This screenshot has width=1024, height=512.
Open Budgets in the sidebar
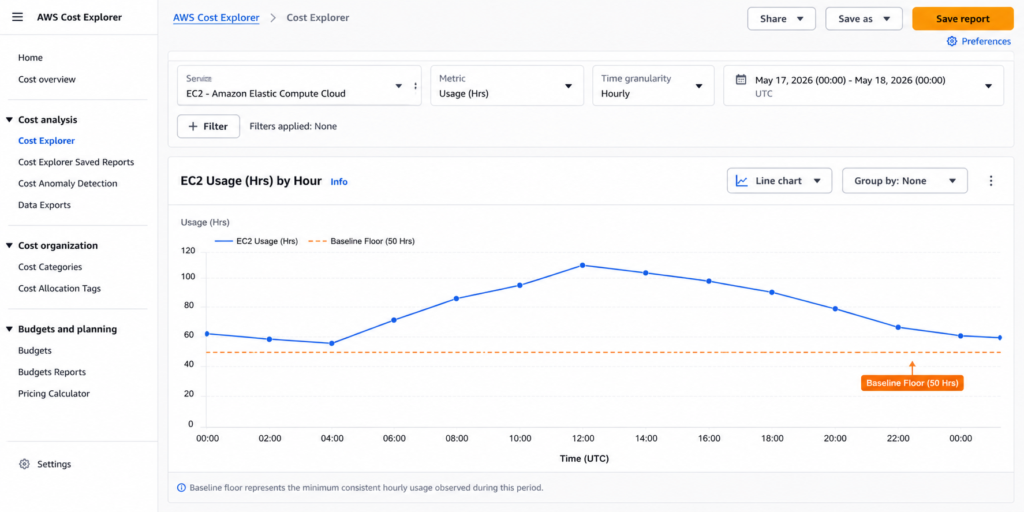click(x=35, y=351)
